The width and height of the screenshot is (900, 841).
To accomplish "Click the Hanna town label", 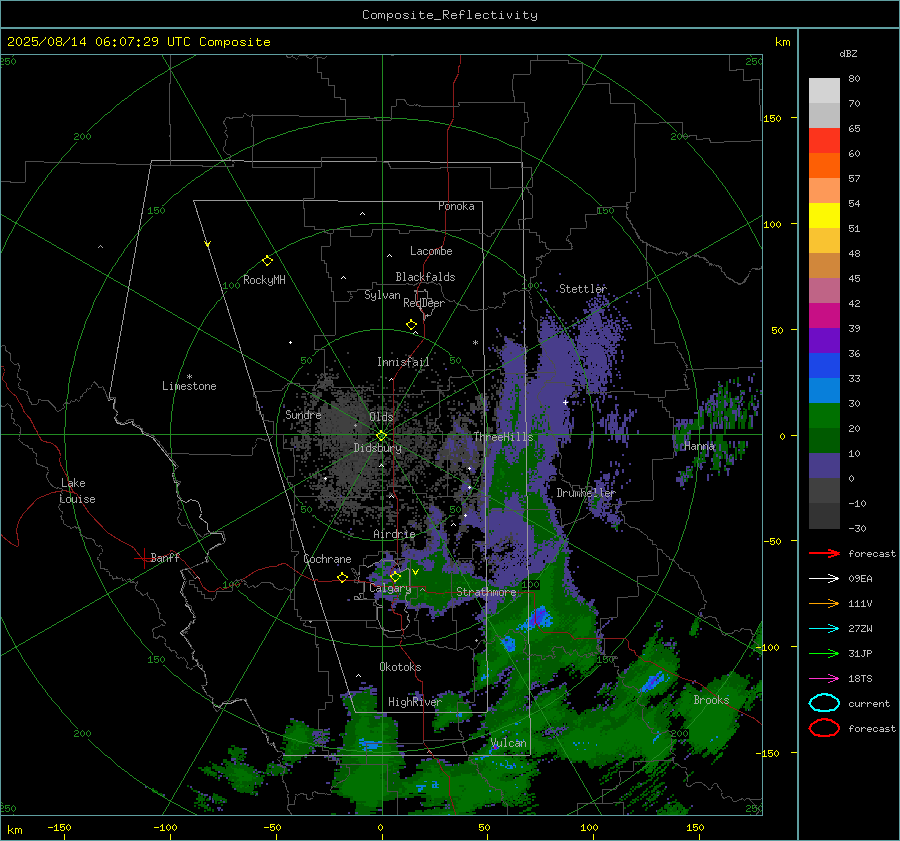I will pos(699,445).
